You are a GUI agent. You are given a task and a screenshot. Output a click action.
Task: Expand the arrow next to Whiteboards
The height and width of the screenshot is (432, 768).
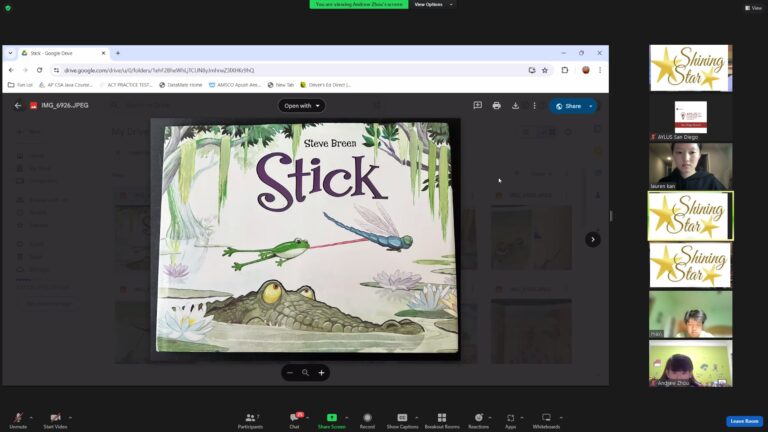(x=561, y=418)
